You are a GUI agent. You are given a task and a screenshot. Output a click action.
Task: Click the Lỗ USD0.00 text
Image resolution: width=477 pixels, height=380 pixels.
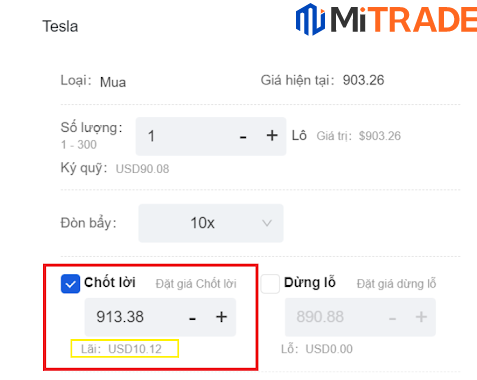click(317, 349)
